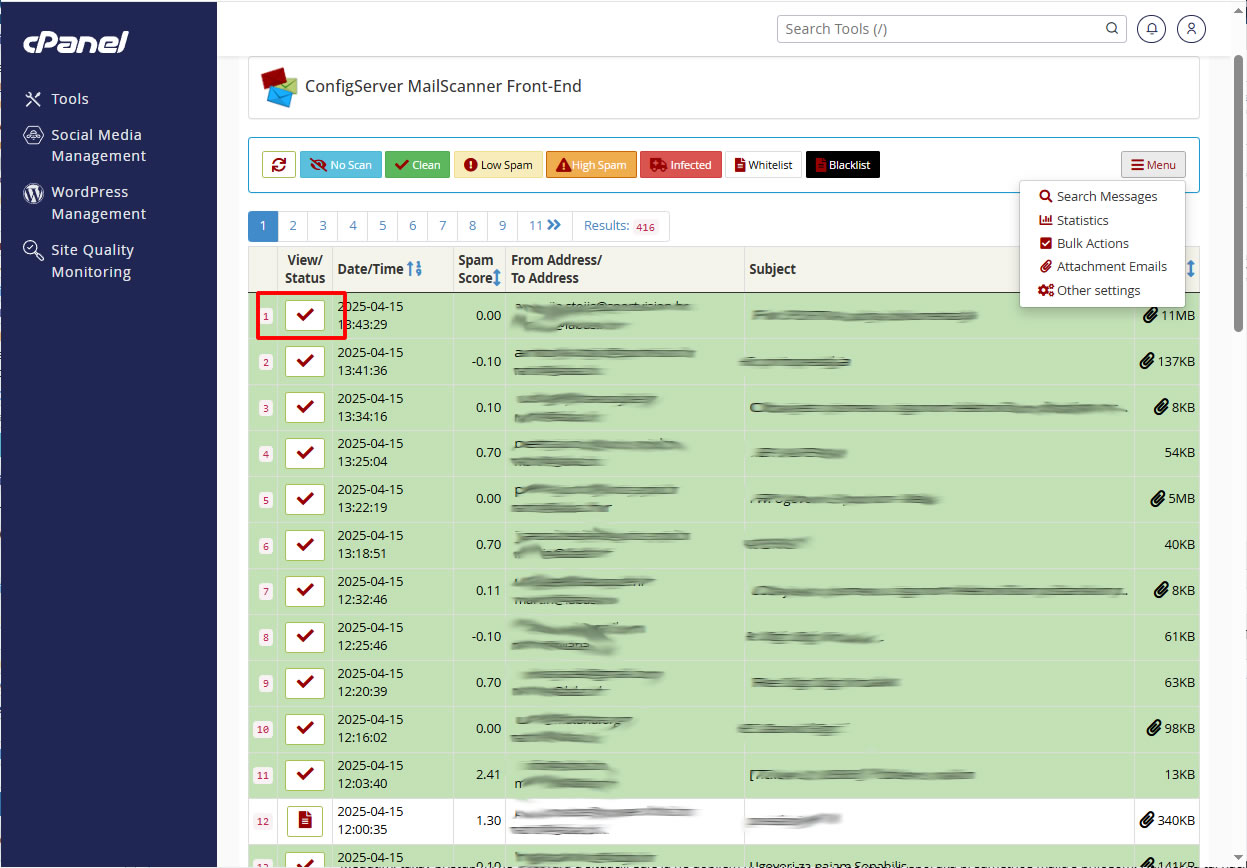Click the refresh icon button
The height and width of the screenshot is (868, 1247).
pos(279,165)
